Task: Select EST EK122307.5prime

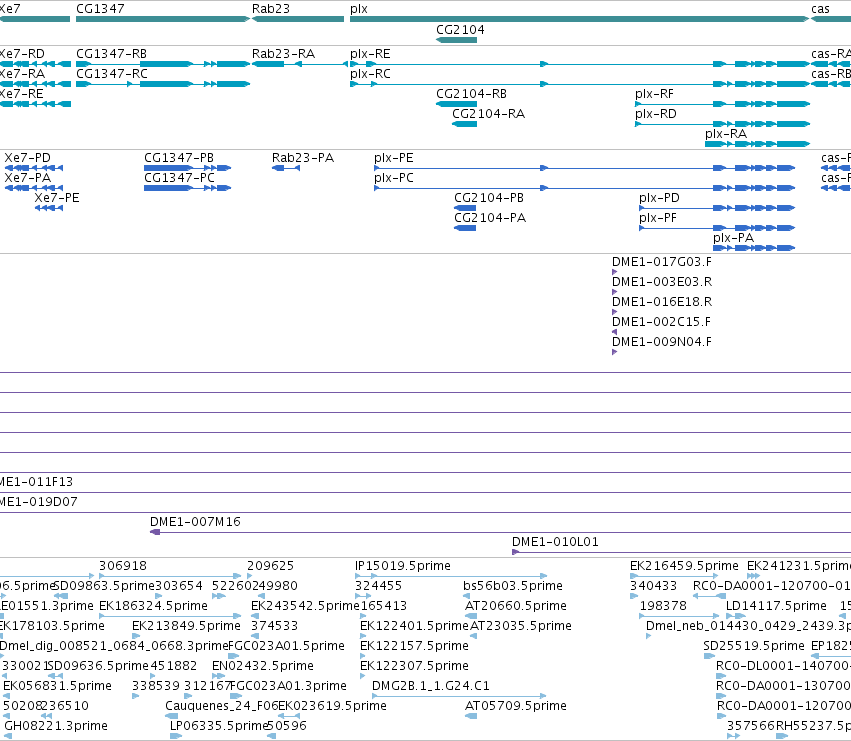Action: 415,666
